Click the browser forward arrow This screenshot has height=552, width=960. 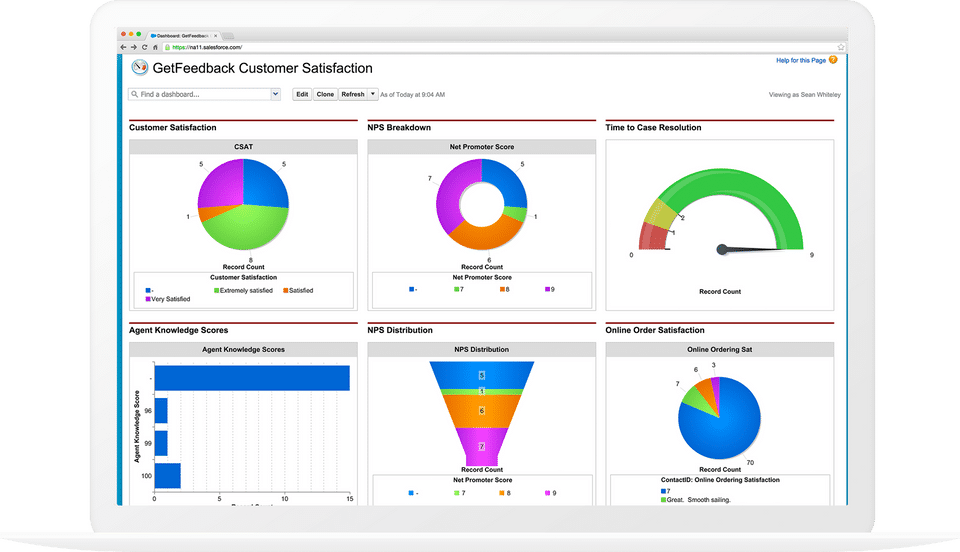133,47
